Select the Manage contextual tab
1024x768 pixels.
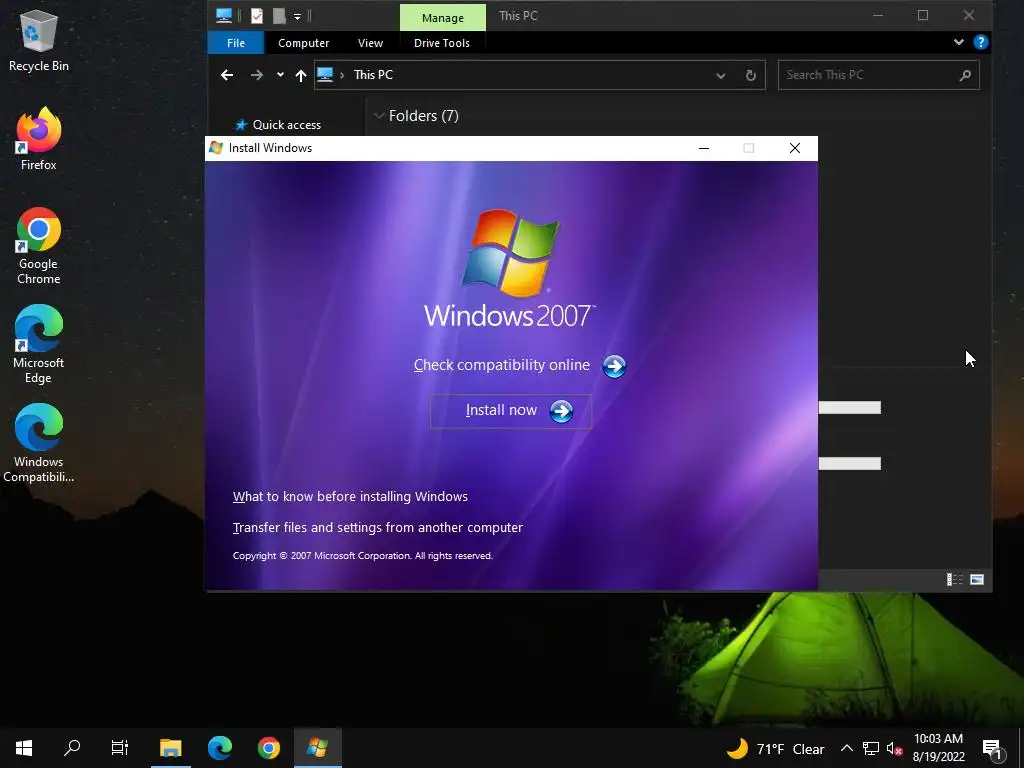tap(443, 18)
